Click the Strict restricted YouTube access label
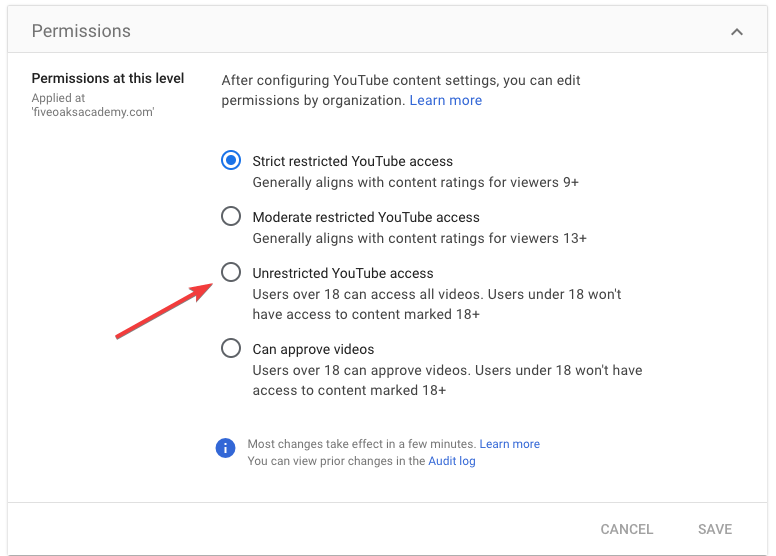This screenshot has width=776, height=556. (x=352, y=161)
